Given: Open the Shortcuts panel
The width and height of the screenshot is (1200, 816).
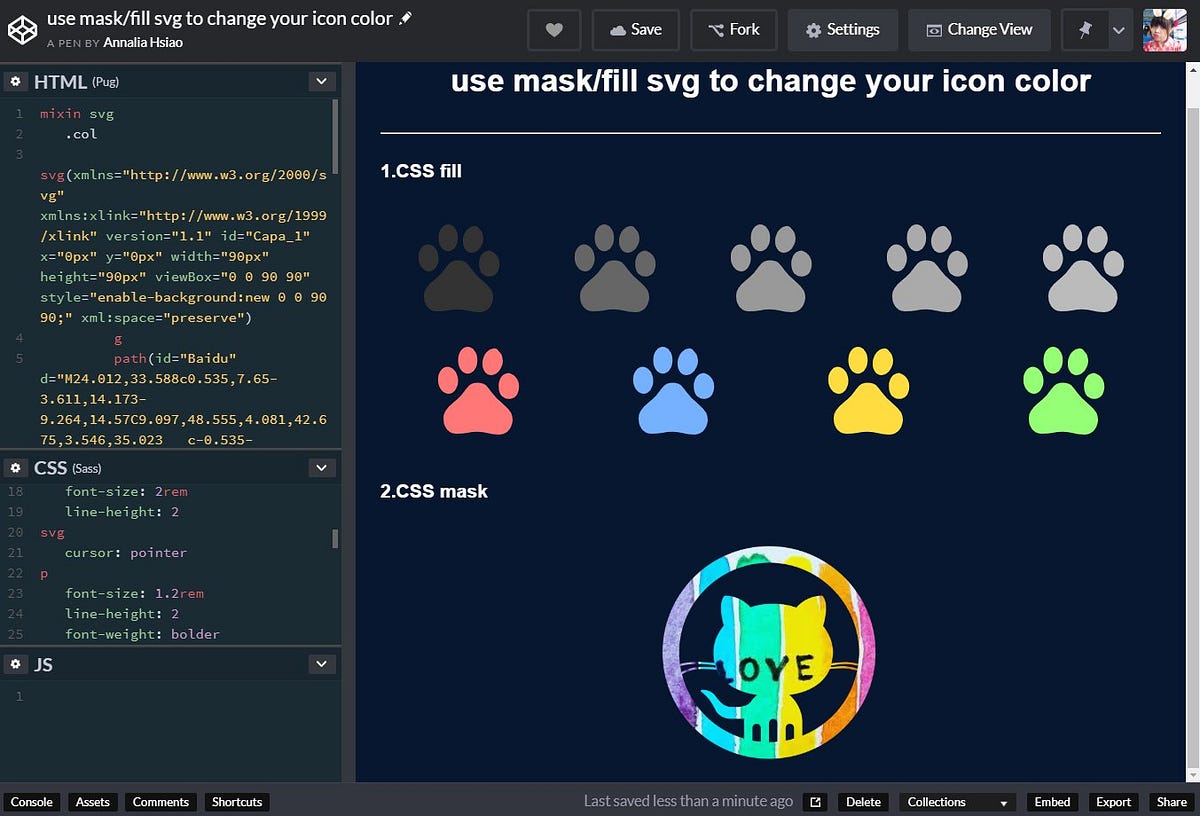Looking at the screenshot, I should pos(236,801).
